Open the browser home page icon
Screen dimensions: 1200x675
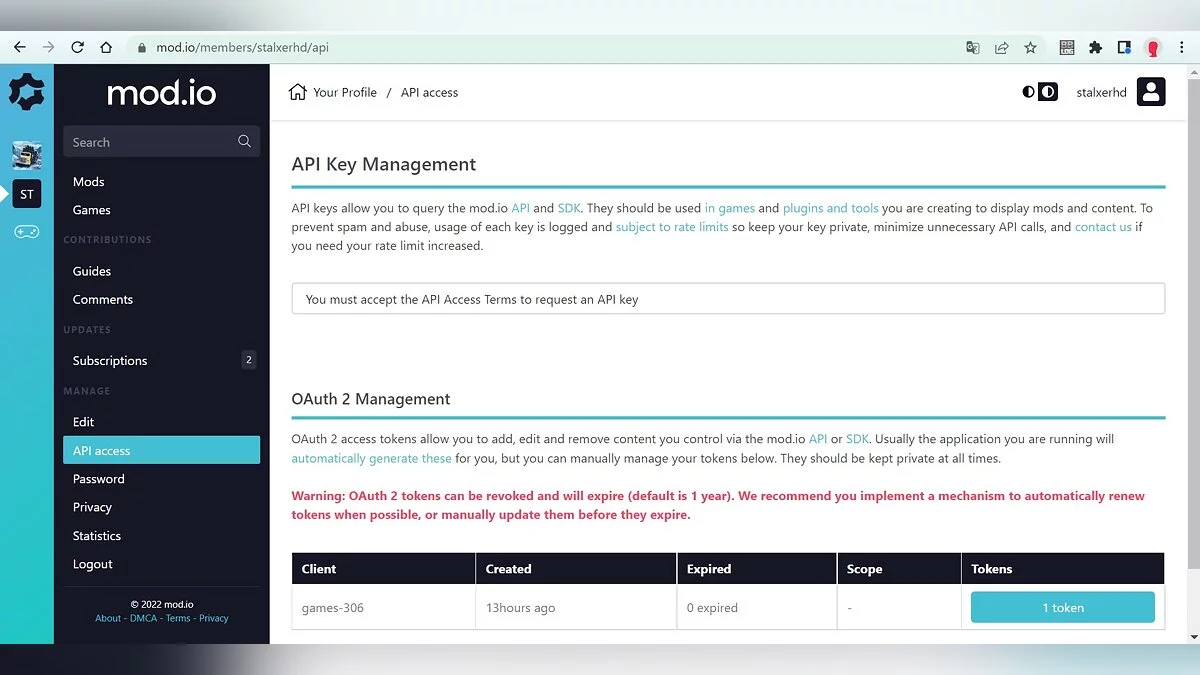(106, 47)
